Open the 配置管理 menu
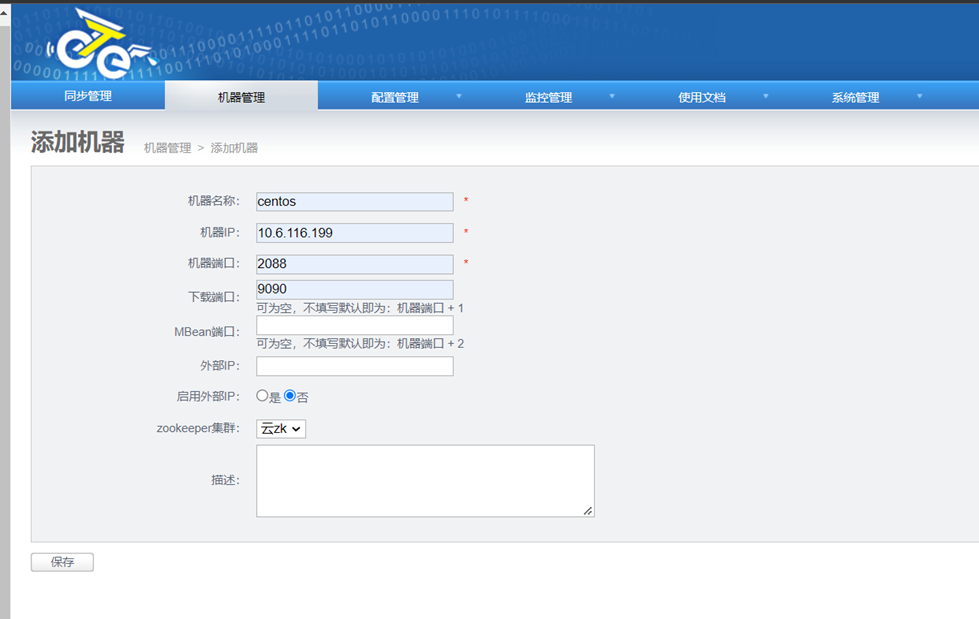 pyautogui.click(x=394, y=97)
